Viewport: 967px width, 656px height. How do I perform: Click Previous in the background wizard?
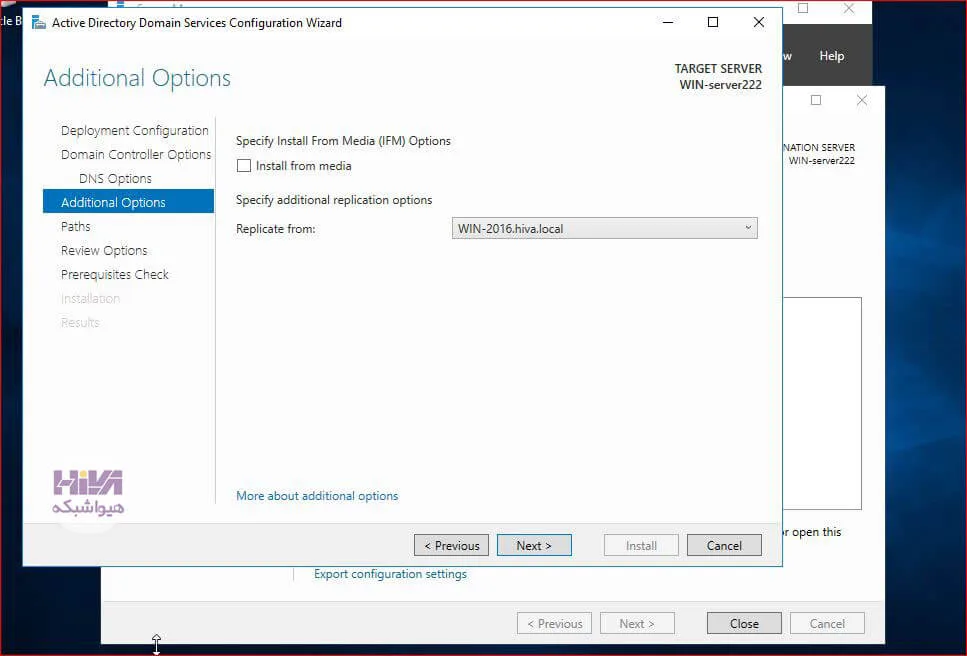coord(554,623)
